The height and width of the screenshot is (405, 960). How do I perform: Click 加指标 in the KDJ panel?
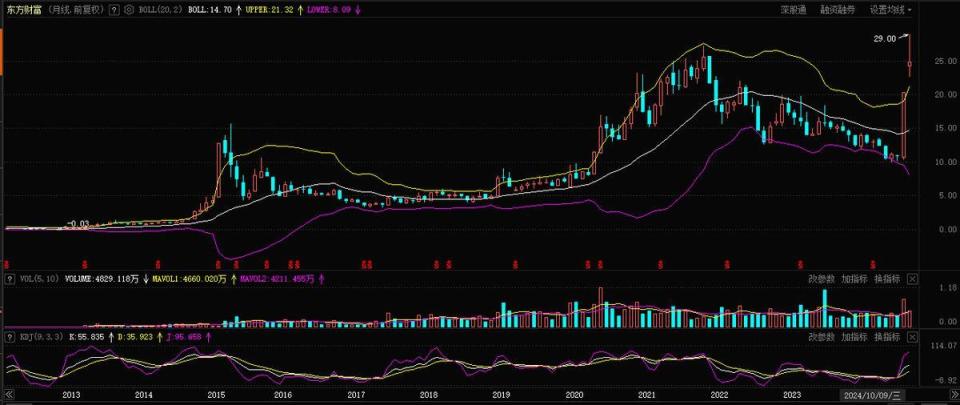(854, 337)
